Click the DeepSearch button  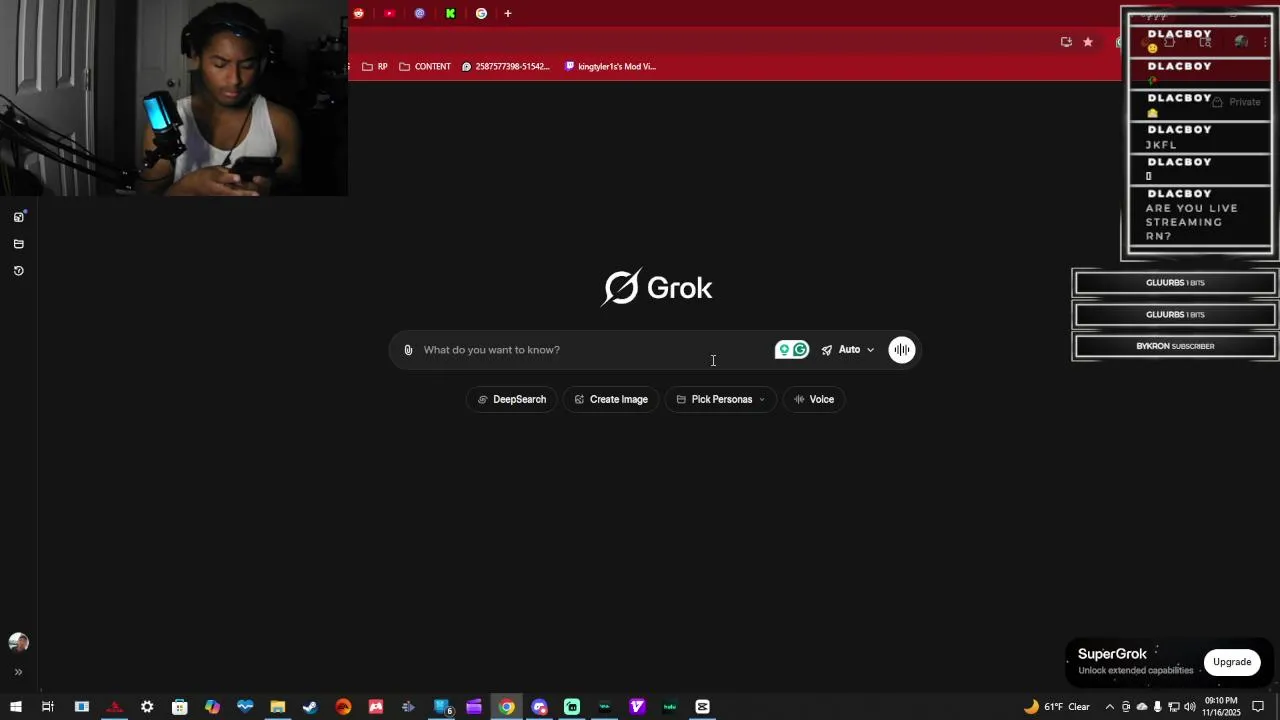point(512,400)
